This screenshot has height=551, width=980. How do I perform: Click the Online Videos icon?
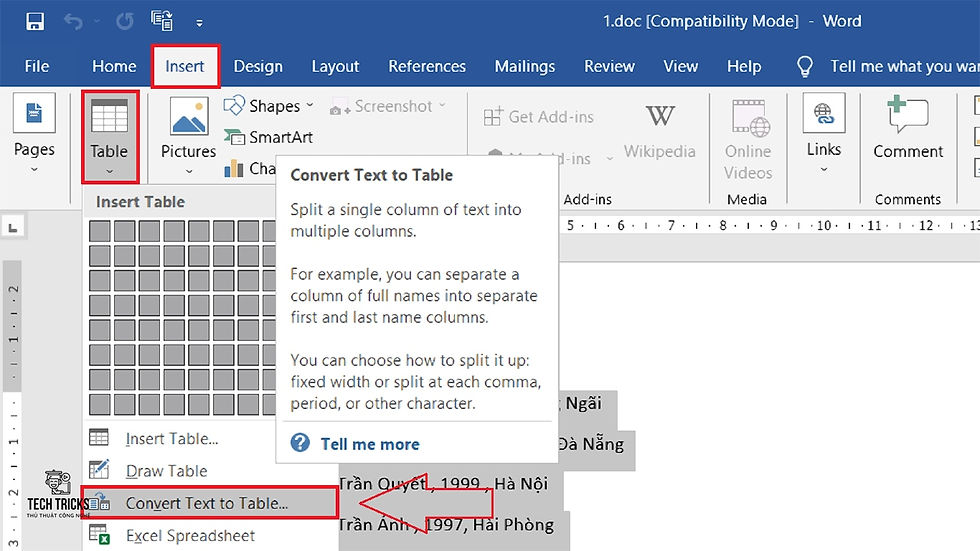[749, 117]
